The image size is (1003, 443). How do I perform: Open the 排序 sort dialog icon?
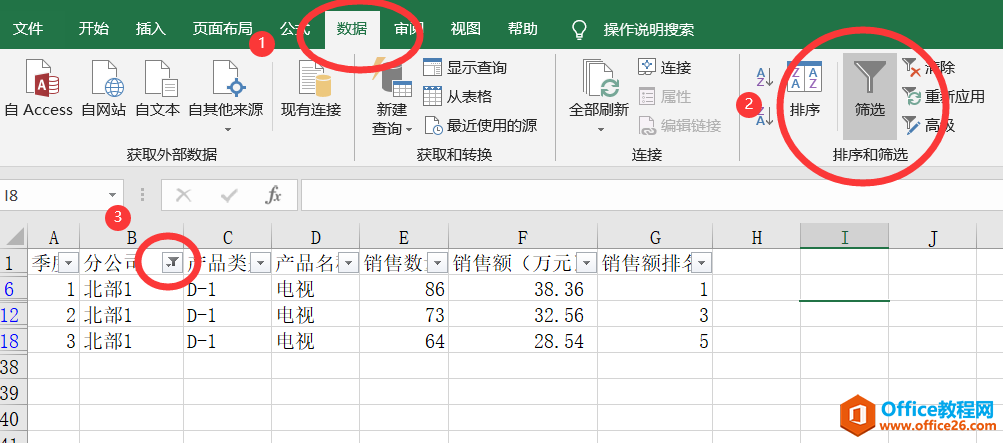804,90
